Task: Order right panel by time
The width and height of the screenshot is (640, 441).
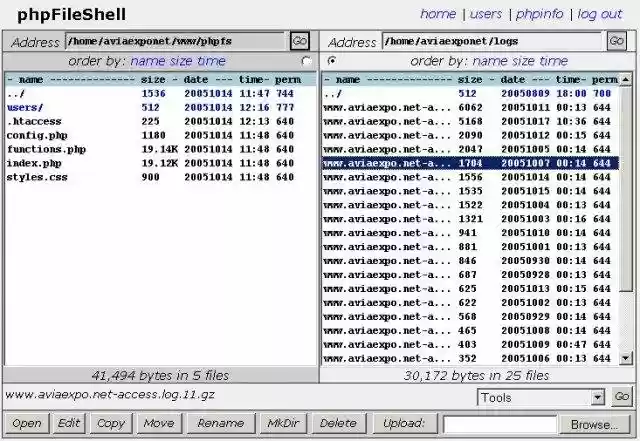Action: click(553, 61)
